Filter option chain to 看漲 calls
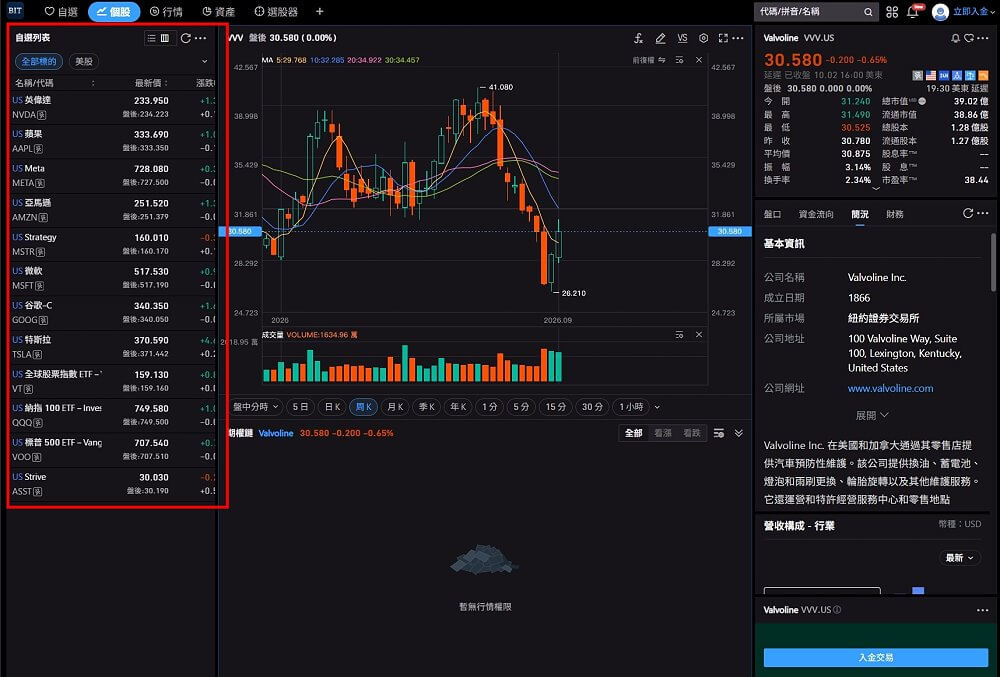This screenshot has width=1000, height=677. [x=663, y=433]
